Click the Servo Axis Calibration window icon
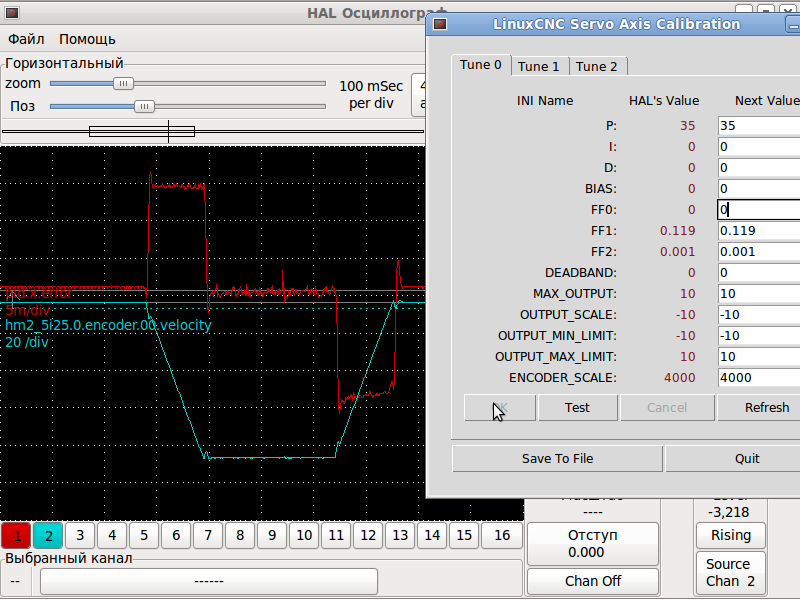 point(440,24)
